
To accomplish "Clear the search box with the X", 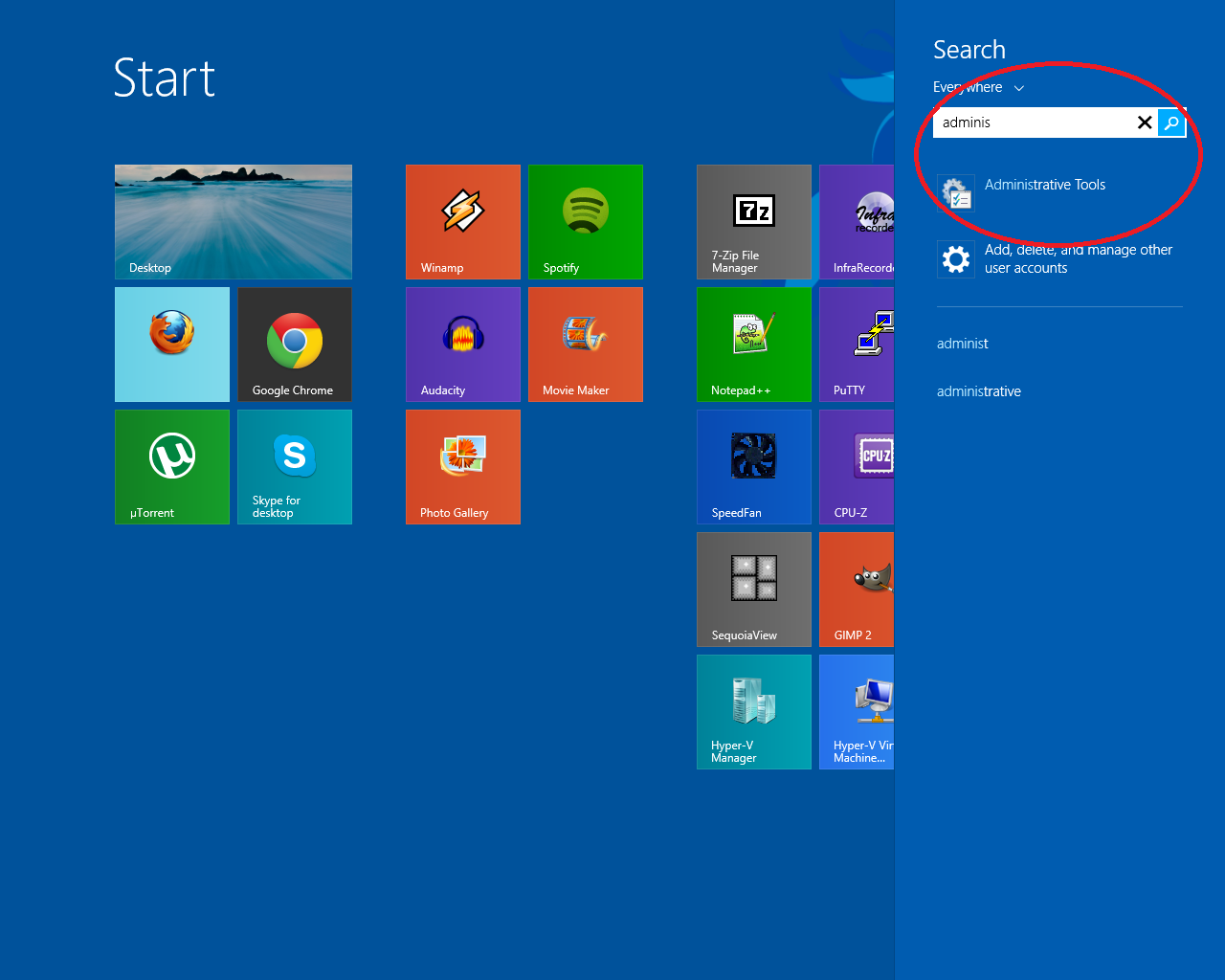I will [x=1145, y=122].
